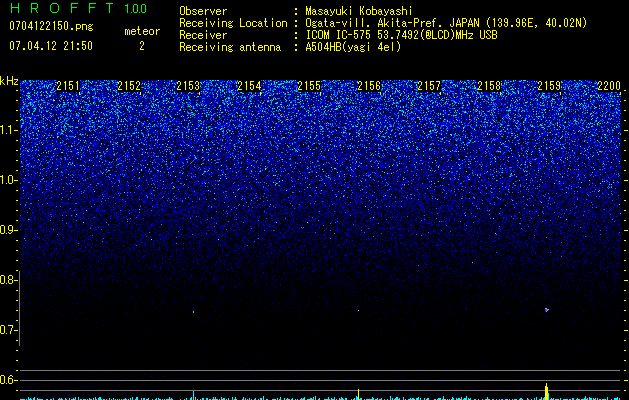Click the 2152 time marker

(129, 86)
